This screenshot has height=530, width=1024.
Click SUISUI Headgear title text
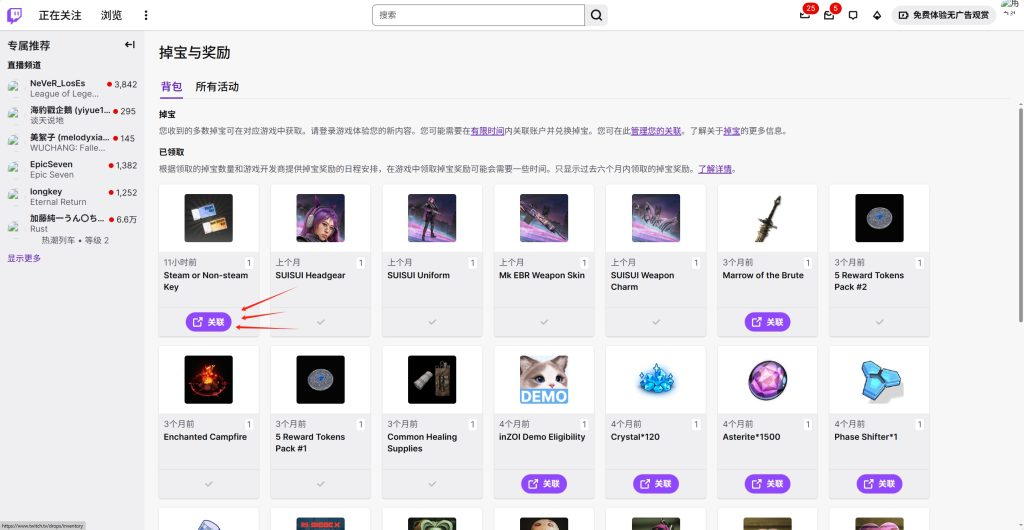coord(310,275)
